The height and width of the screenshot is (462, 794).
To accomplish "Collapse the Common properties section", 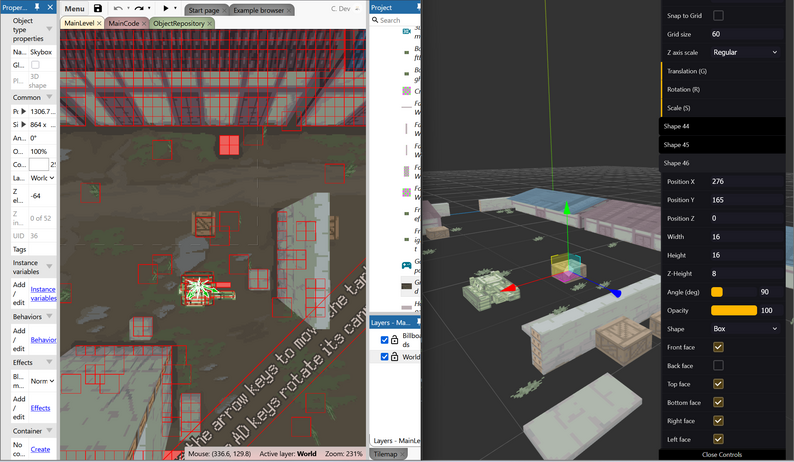I will (x=49, y=96).
